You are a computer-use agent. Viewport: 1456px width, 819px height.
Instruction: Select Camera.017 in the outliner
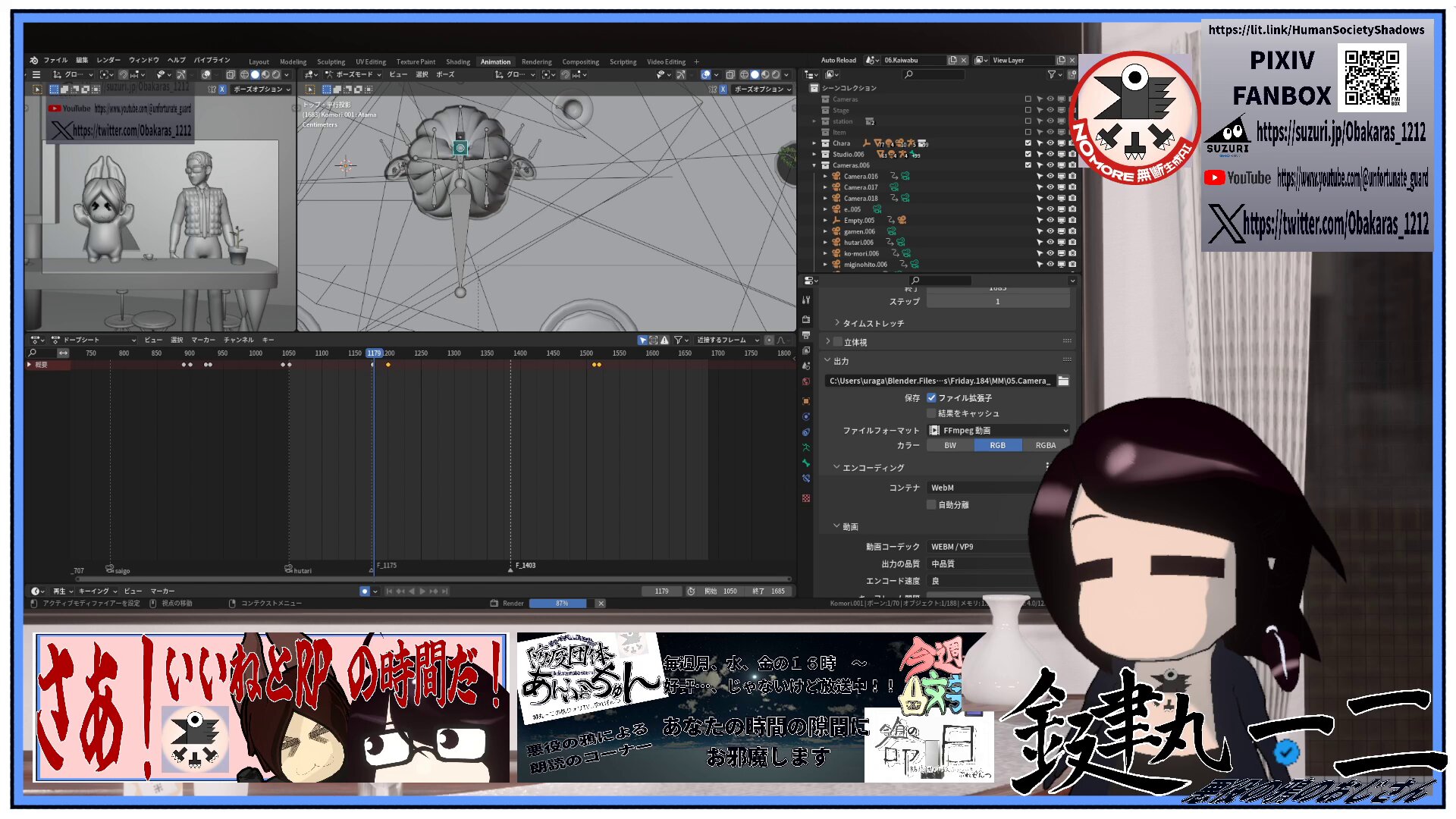pos(861,187)
